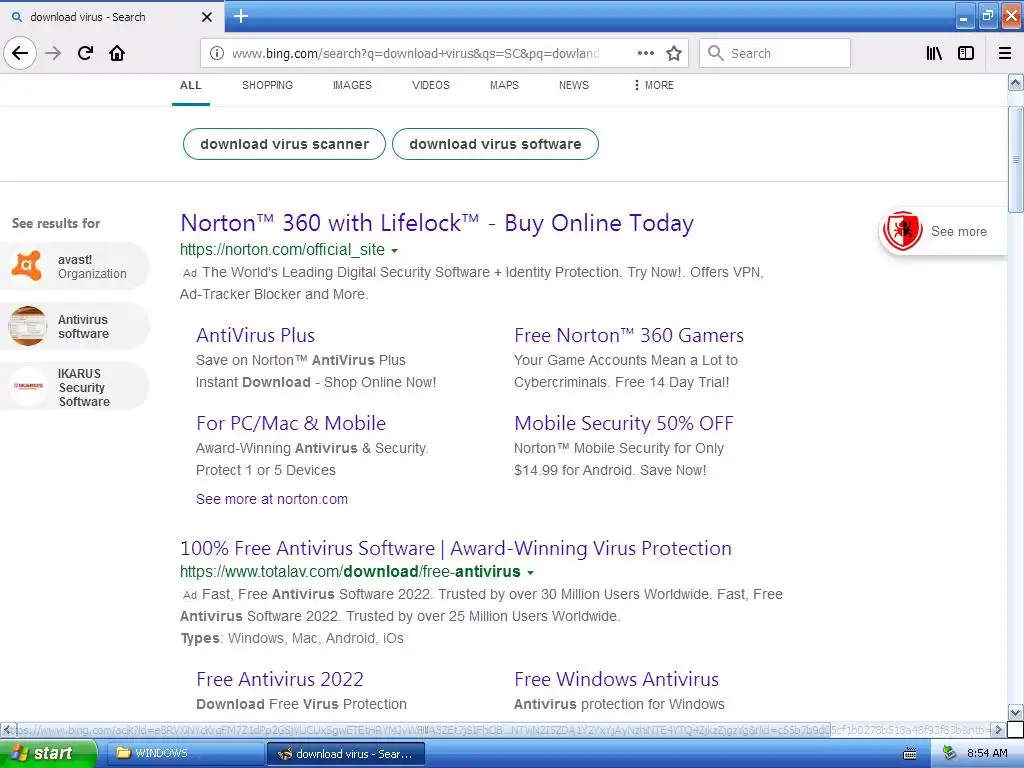Open 100% Free Antivirus Software headline
Image resolution: width=1024 pixels, height=768 pixels.
coord(456,548)
